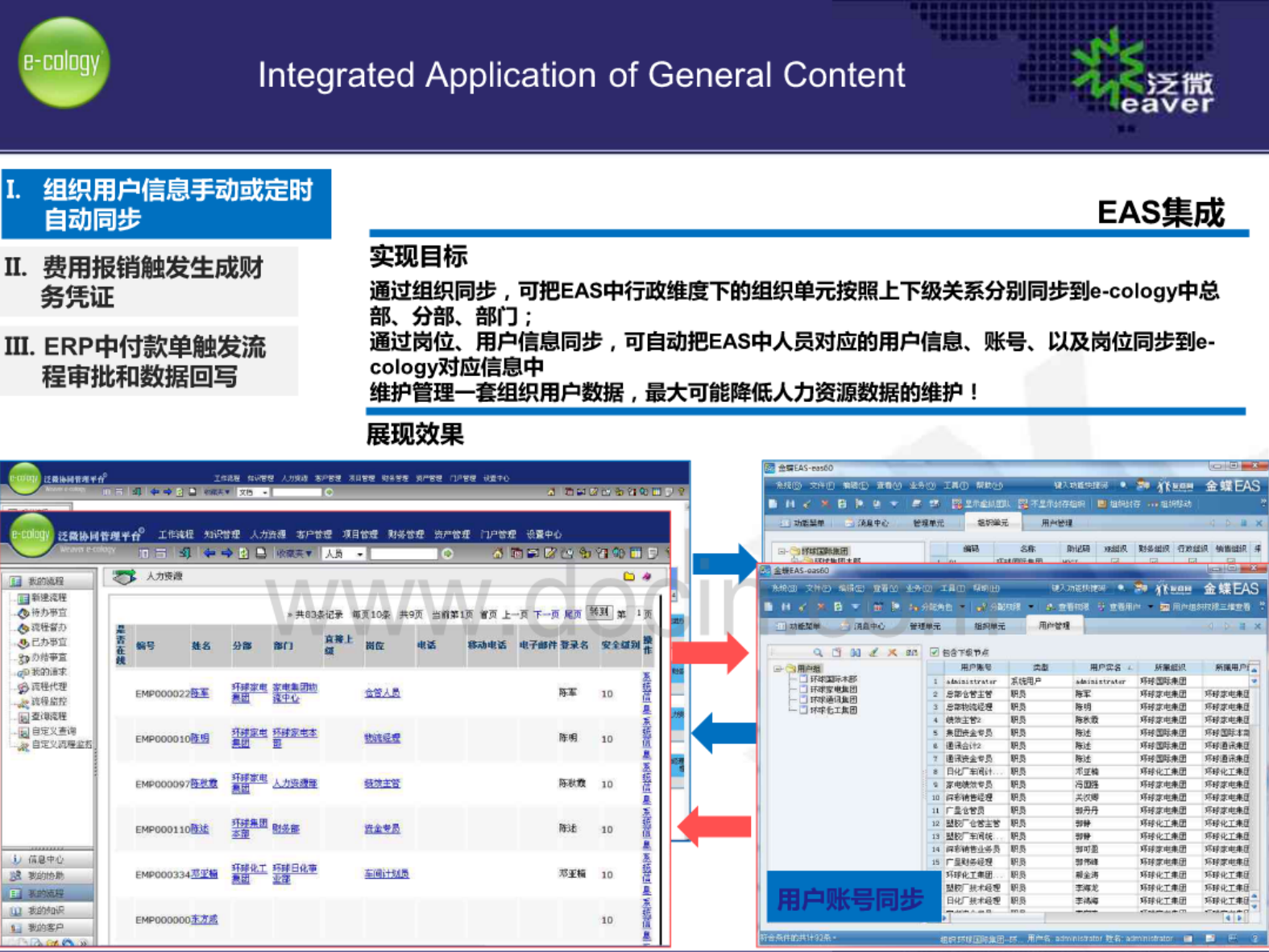Click the back arrow in e-cology front toolbar
The height and width of the screenshot is (952, 1269).
[209, 553]
